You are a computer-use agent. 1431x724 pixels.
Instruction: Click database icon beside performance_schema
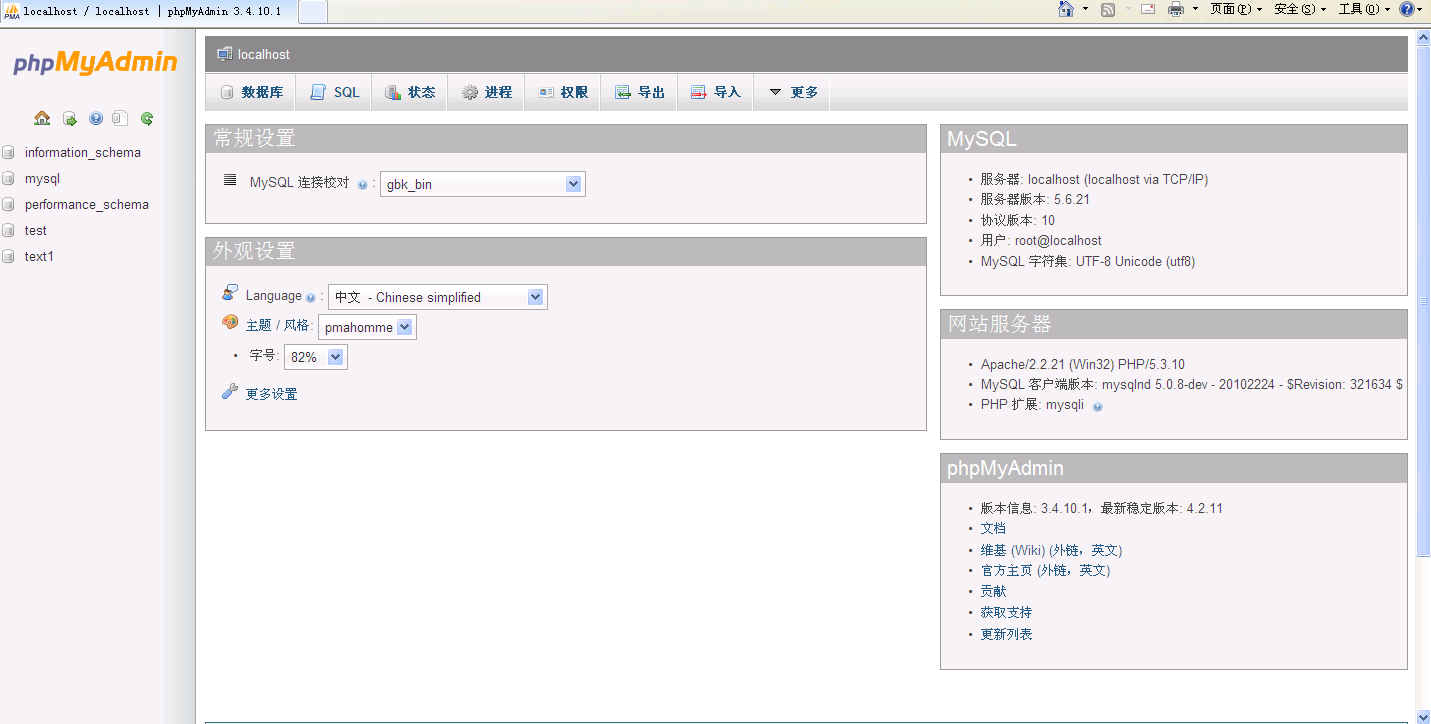pyautogui.click(x=9, y=205)
